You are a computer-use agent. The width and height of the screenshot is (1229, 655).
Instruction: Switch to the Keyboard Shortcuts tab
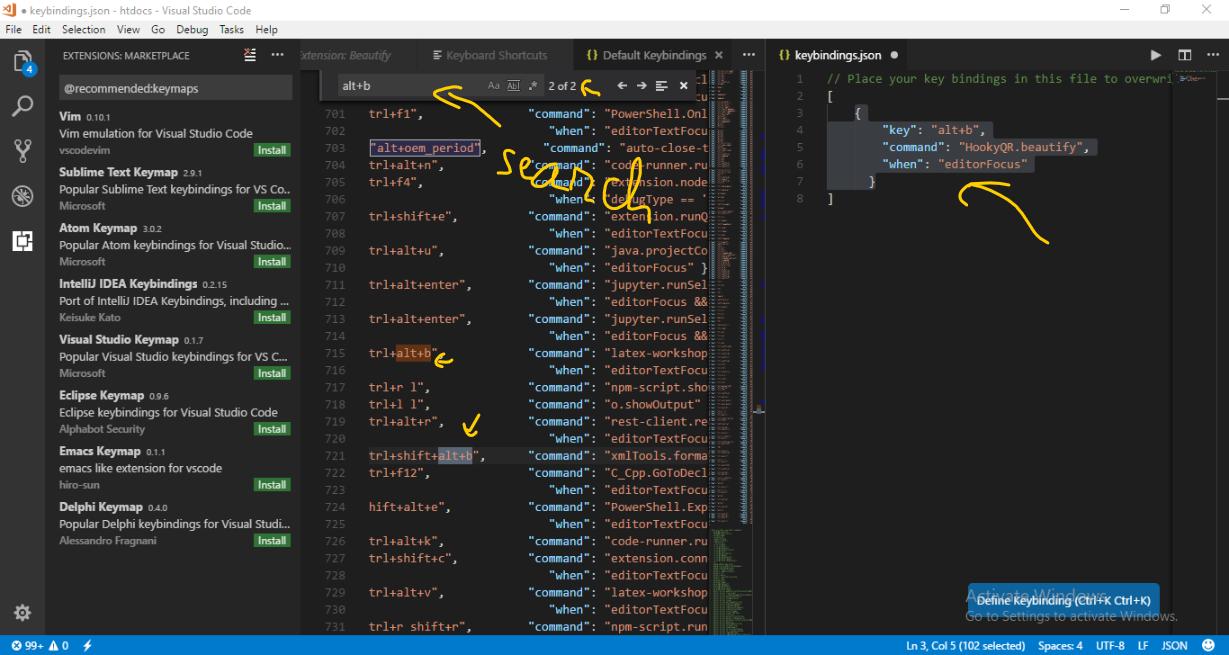(x=489, y=56)
